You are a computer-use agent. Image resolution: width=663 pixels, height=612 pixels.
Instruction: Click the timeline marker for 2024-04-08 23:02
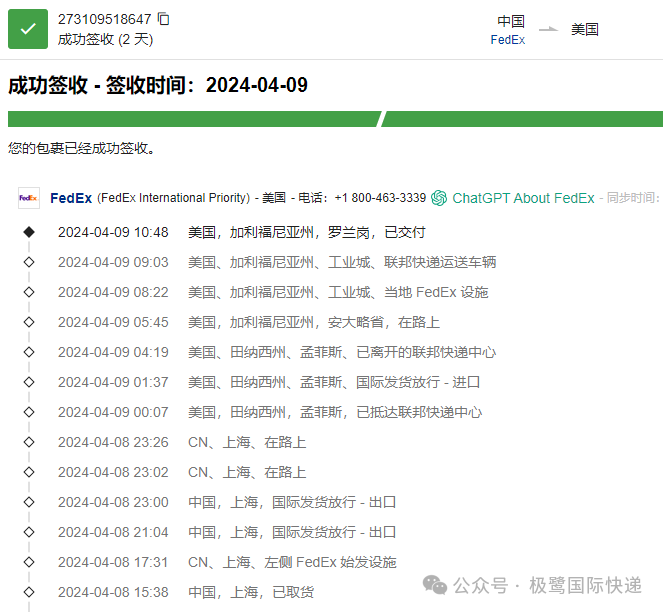[29, 472]
